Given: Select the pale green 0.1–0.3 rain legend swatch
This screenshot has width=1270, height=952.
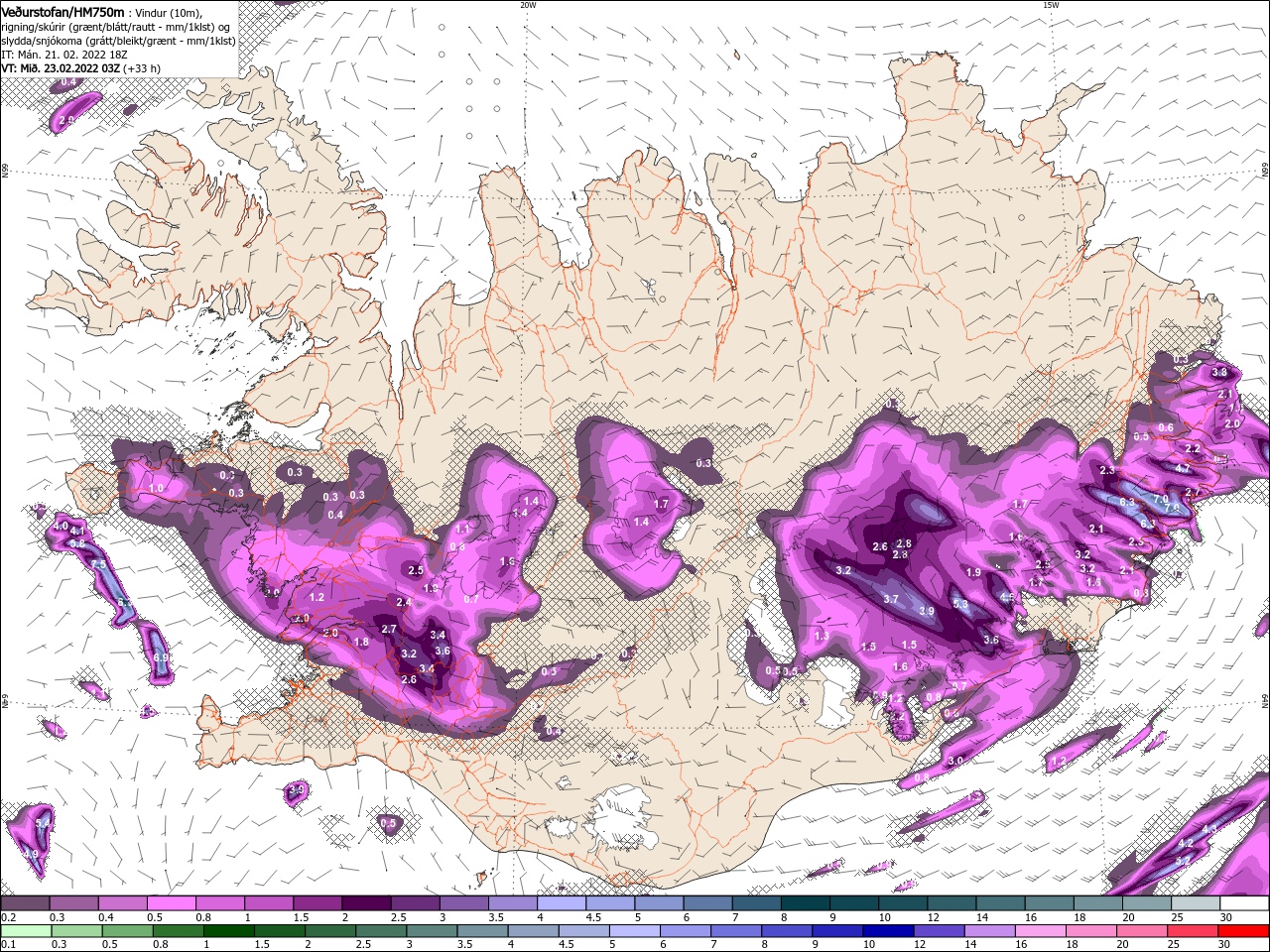Looking at the screenshot, I should tap(26, 931).
